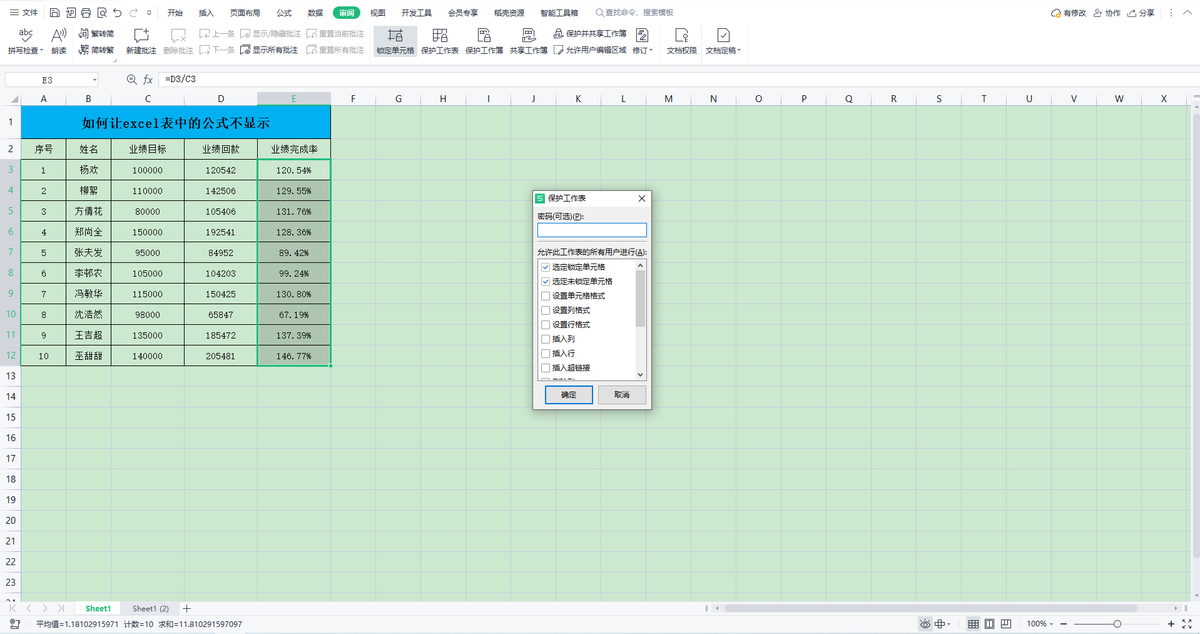This screenshot has height=634, width=1200.
Task: Click the 文档权限 document permission icon
Action: (682, 35)
